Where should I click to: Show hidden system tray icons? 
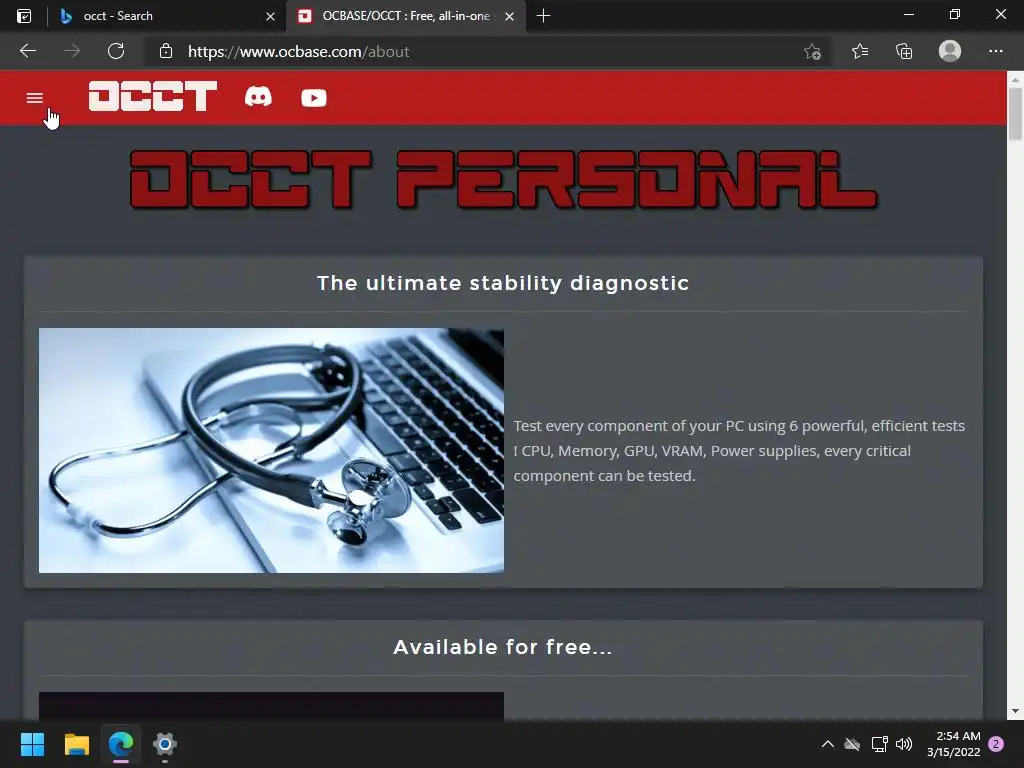pyautogui.click(x=827, y=744)
